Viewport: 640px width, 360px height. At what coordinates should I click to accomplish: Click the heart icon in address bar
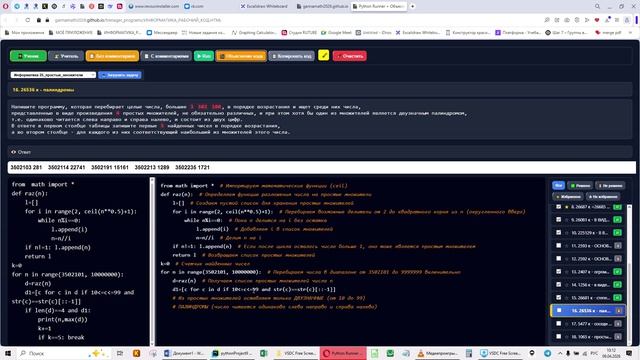click(597, 20)
